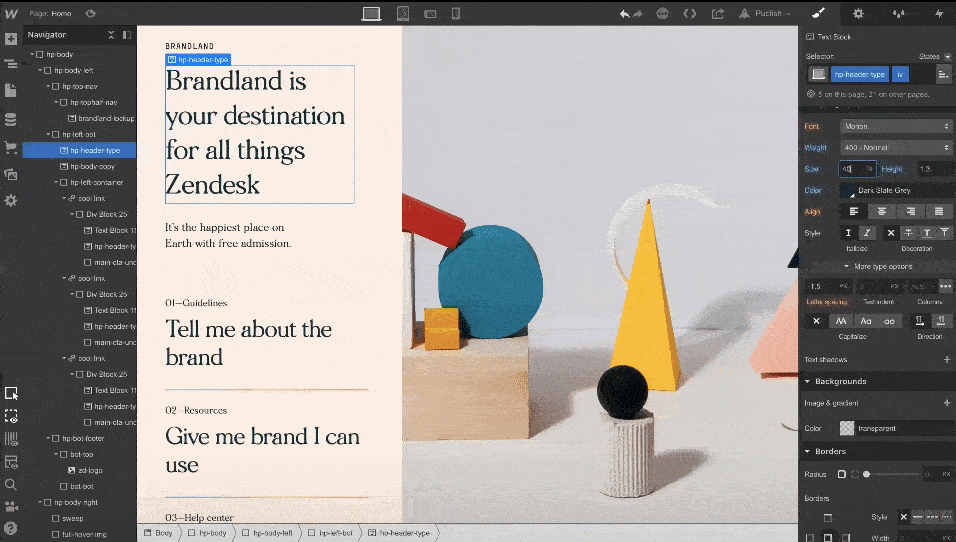Open the transparent background color swatch

847,428
